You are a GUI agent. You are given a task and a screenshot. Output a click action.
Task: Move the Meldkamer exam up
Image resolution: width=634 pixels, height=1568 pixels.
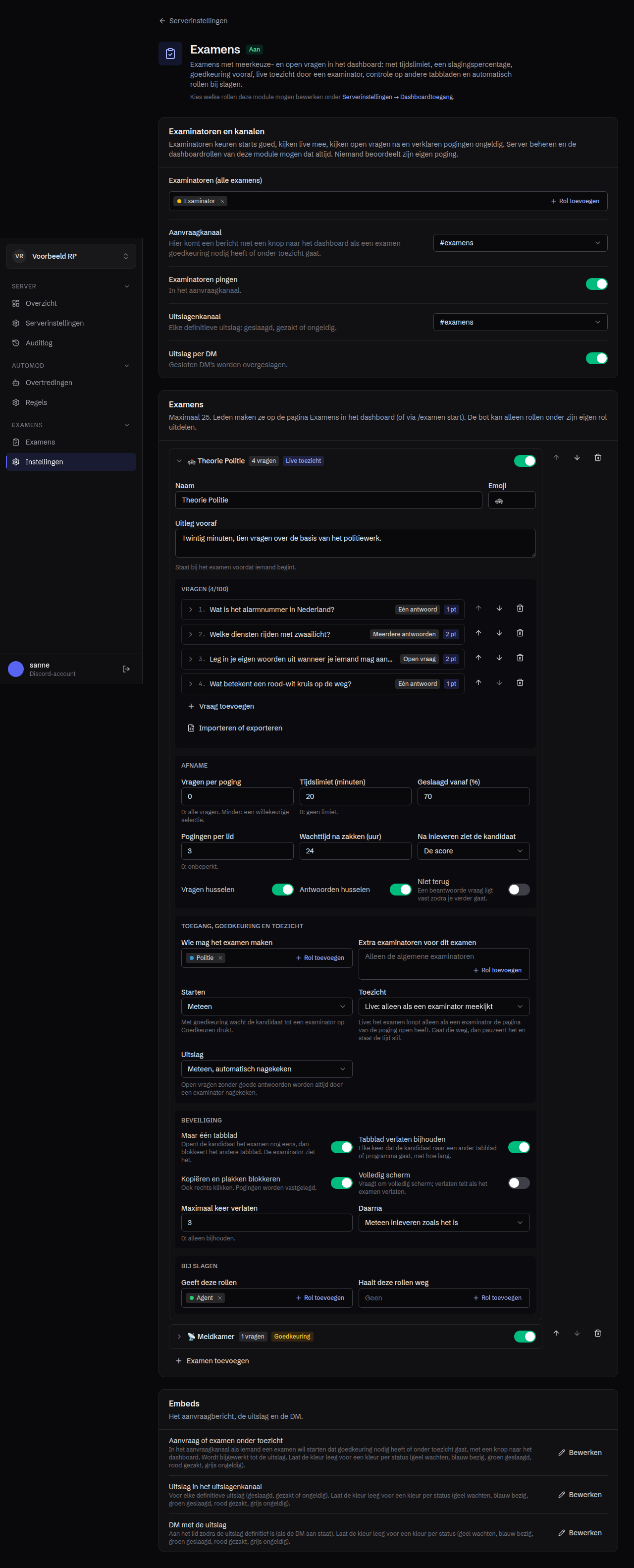point(556,1333)
